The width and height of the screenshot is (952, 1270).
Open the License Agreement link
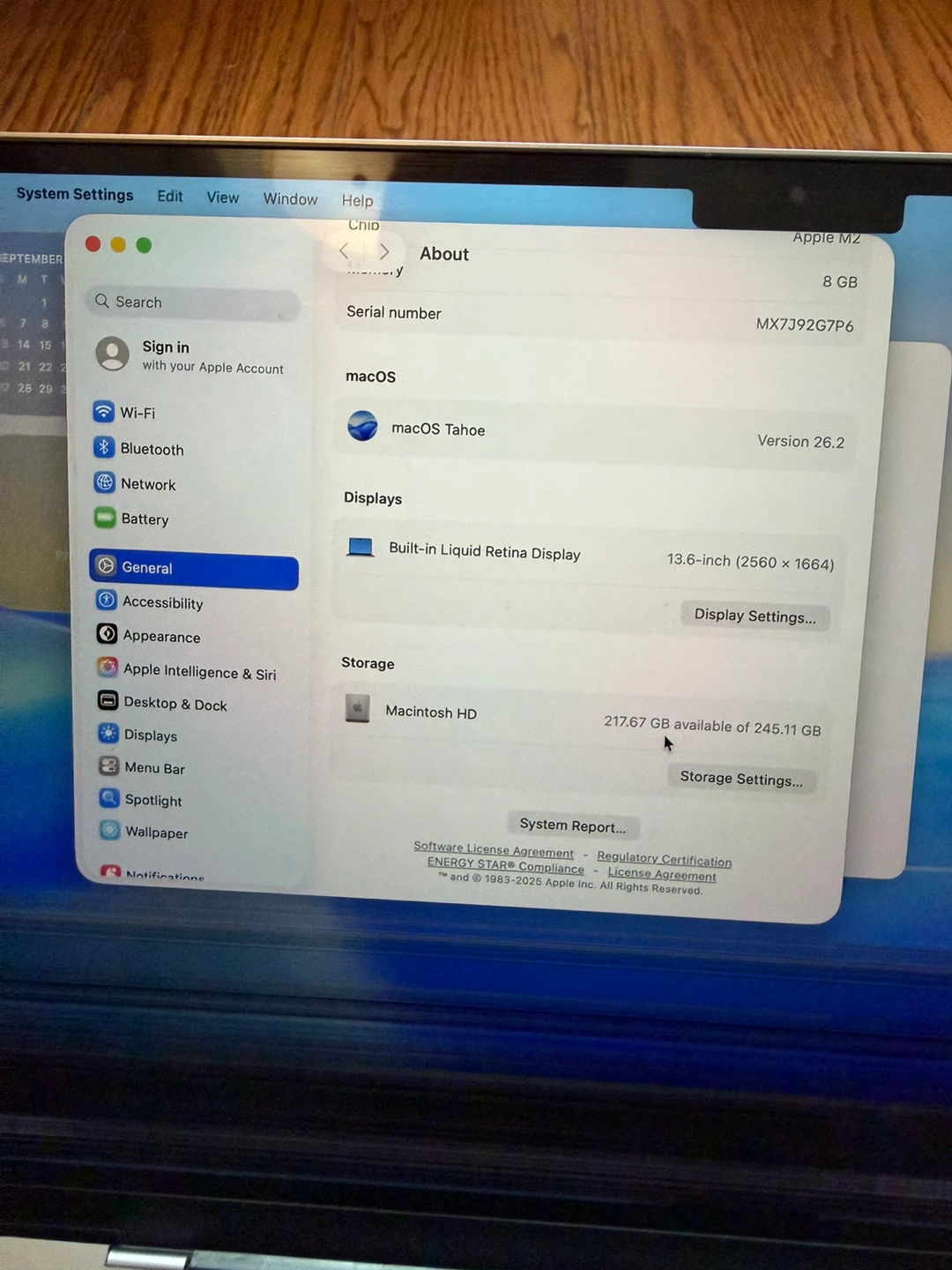pos(662,874)
